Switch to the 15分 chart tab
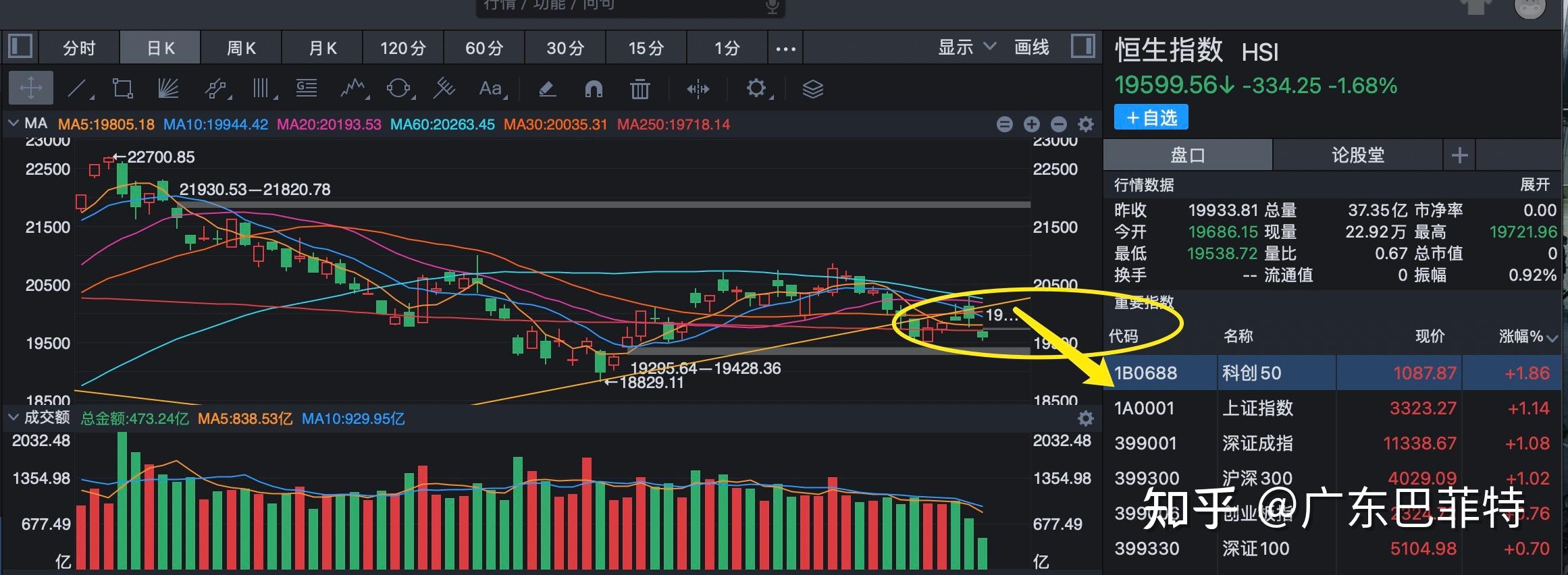The width and height of the screenshot is (1568, 575). click(646, 49)
